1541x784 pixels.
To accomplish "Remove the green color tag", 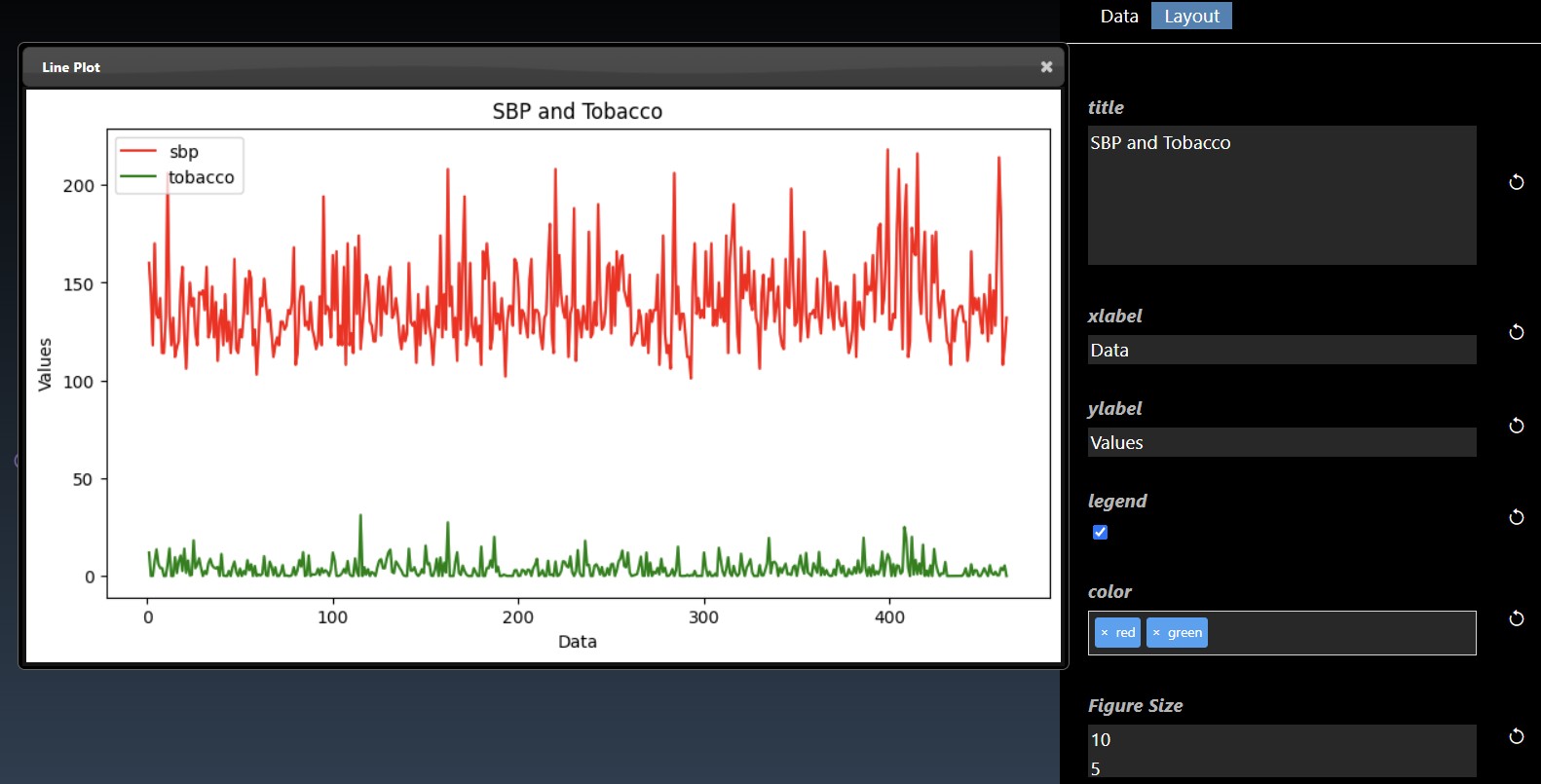I will [1156, 633].
